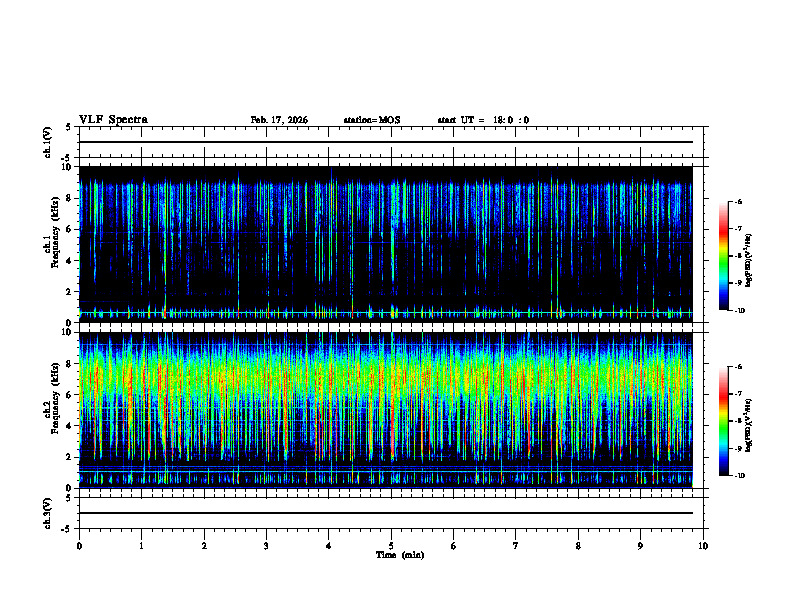The image size is (792, 612).
Task: Click the "4" kHz tick on ch.2 frequency axis
Action: [x=70, y=426]
